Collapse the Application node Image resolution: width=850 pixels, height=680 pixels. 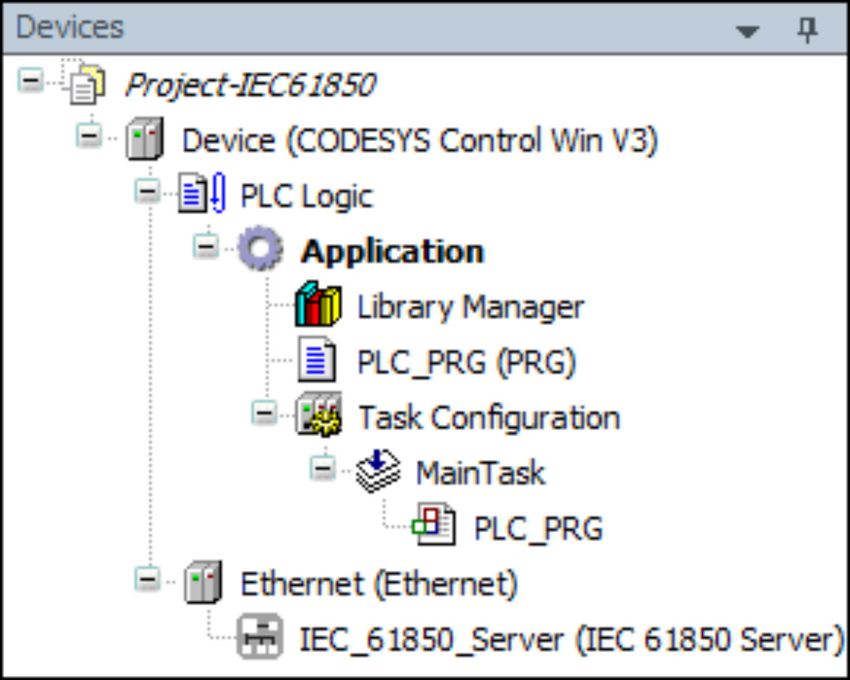206,247
